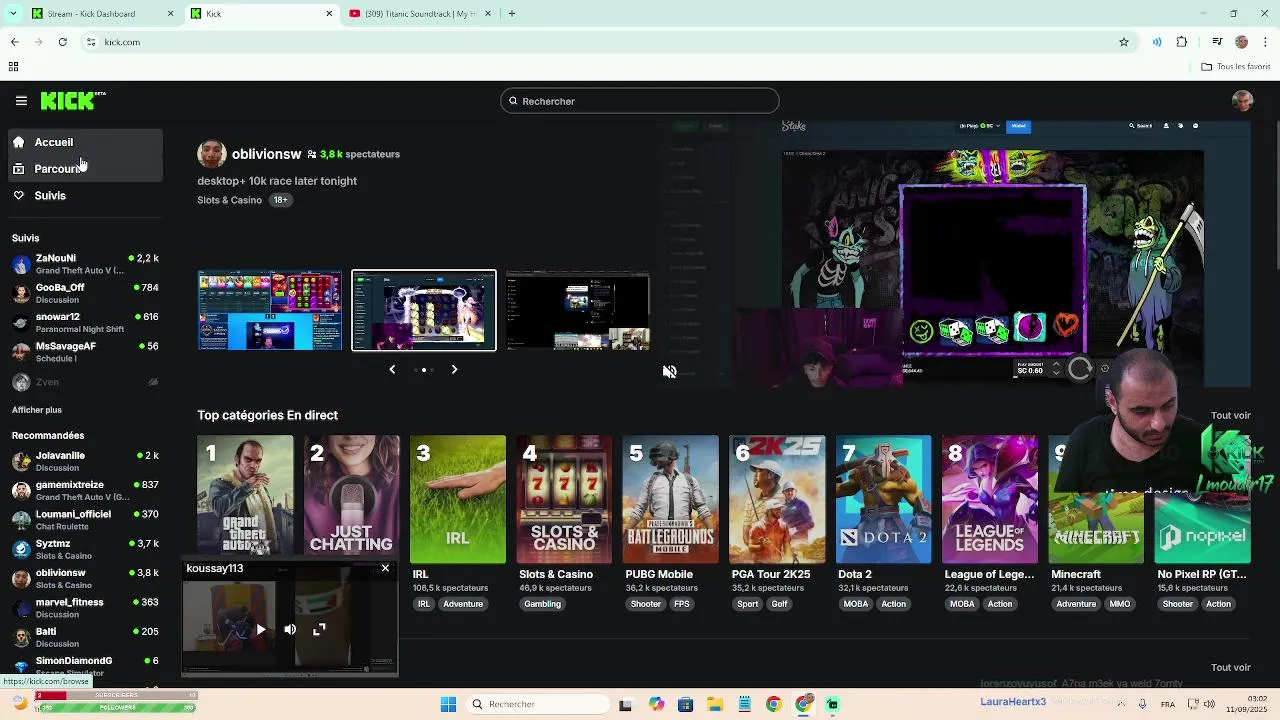1280x720 pixels.
Task: Open Parcourir in the sidebar
Action: (x=85, y=169)
